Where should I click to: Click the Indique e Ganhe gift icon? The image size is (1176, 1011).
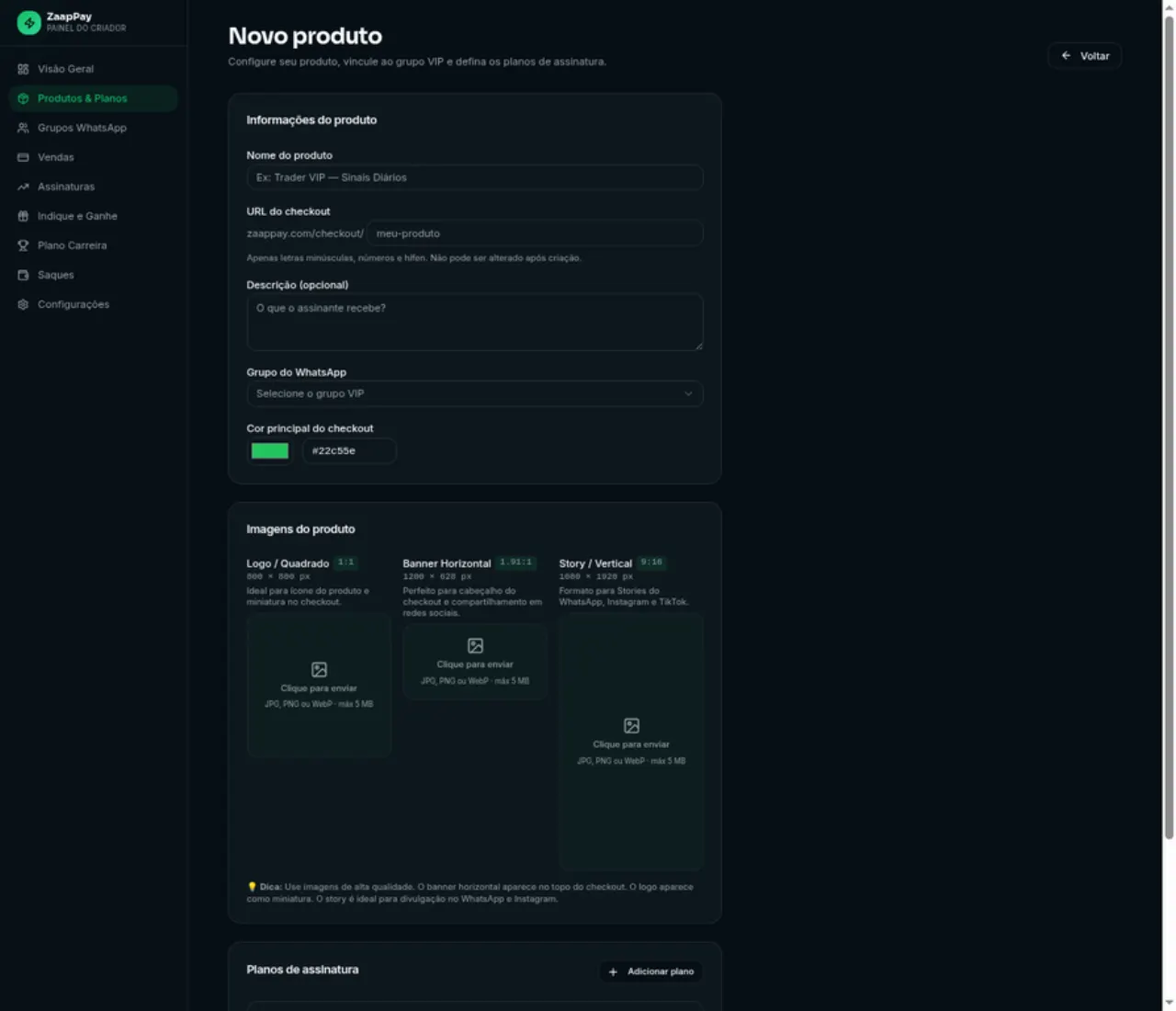pyautogui.click(x=23, y=216)
